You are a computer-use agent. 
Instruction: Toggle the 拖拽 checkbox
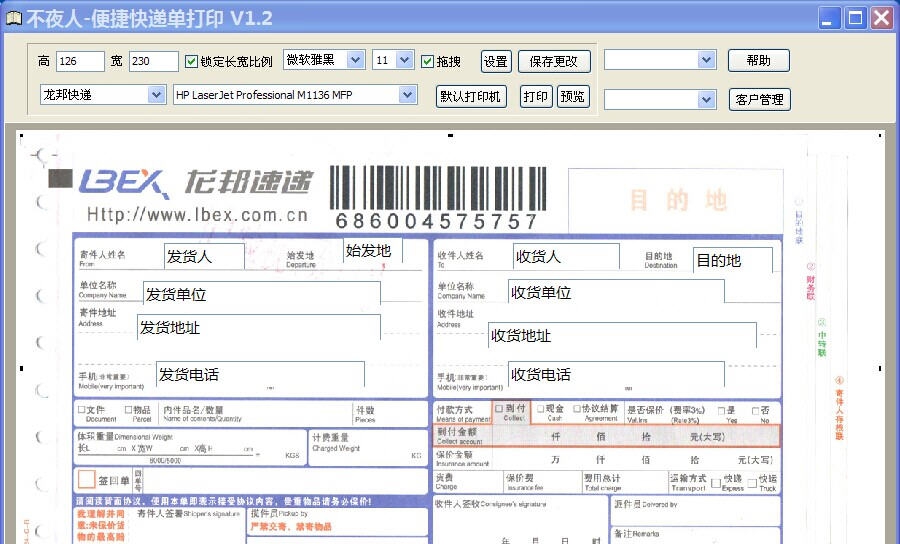coord(427,61)
